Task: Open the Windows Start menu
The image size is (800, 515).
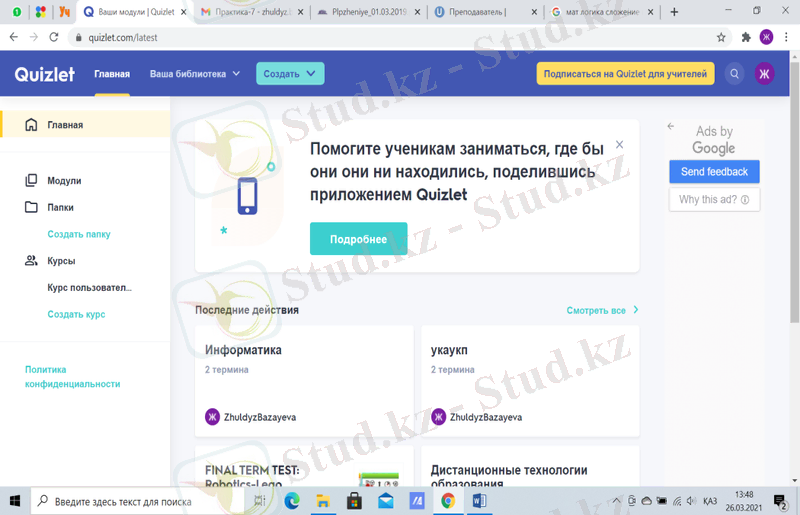Action: click(15, 501)
